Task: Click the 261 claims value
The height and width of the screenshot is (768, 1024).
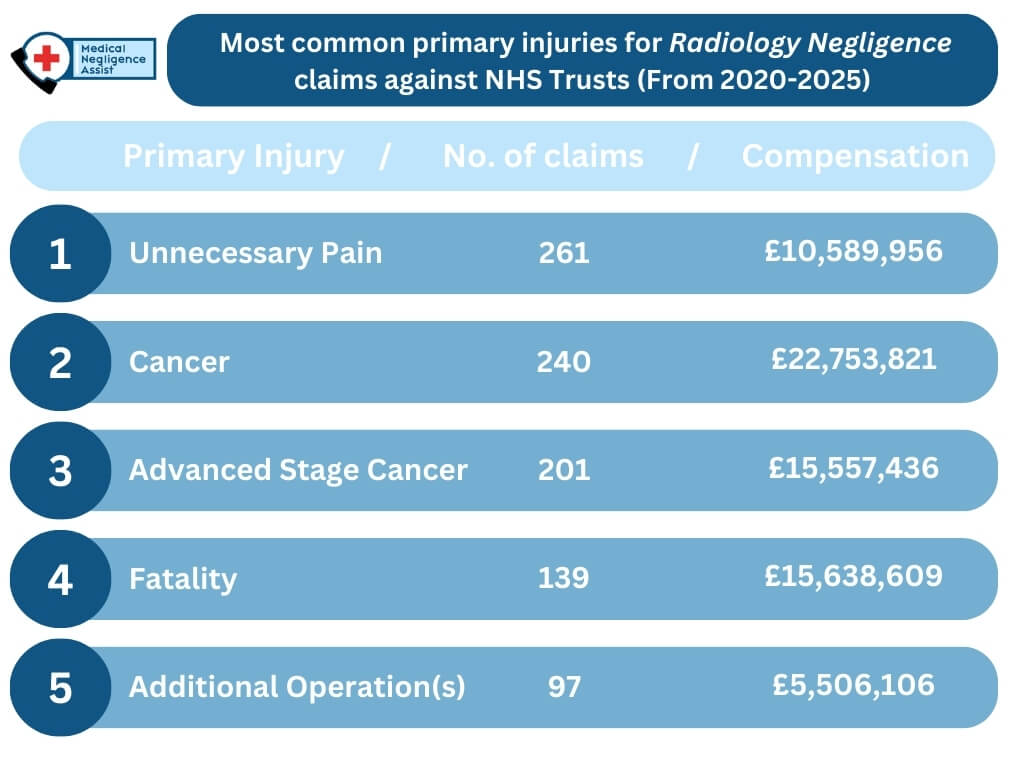Action: (x=564, y=253)
